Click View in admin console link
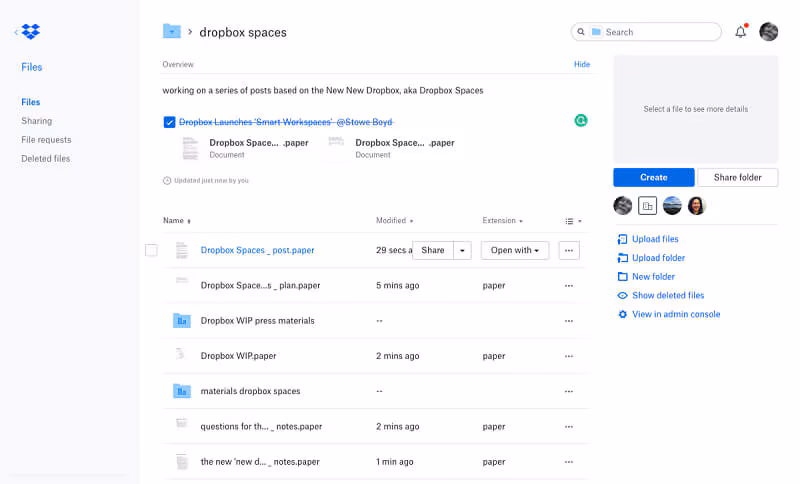Image resolution: width=800 pixels, height=484 pixels. (676, 314)
